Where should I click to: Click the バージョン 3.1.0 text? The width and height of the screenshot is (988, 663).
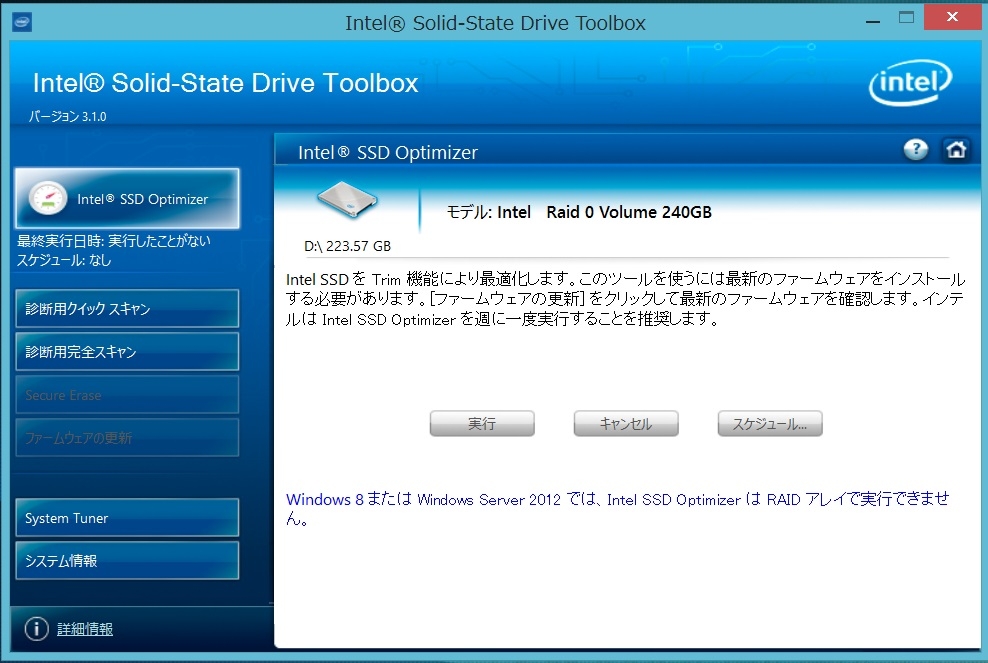[x=67, y=116]
